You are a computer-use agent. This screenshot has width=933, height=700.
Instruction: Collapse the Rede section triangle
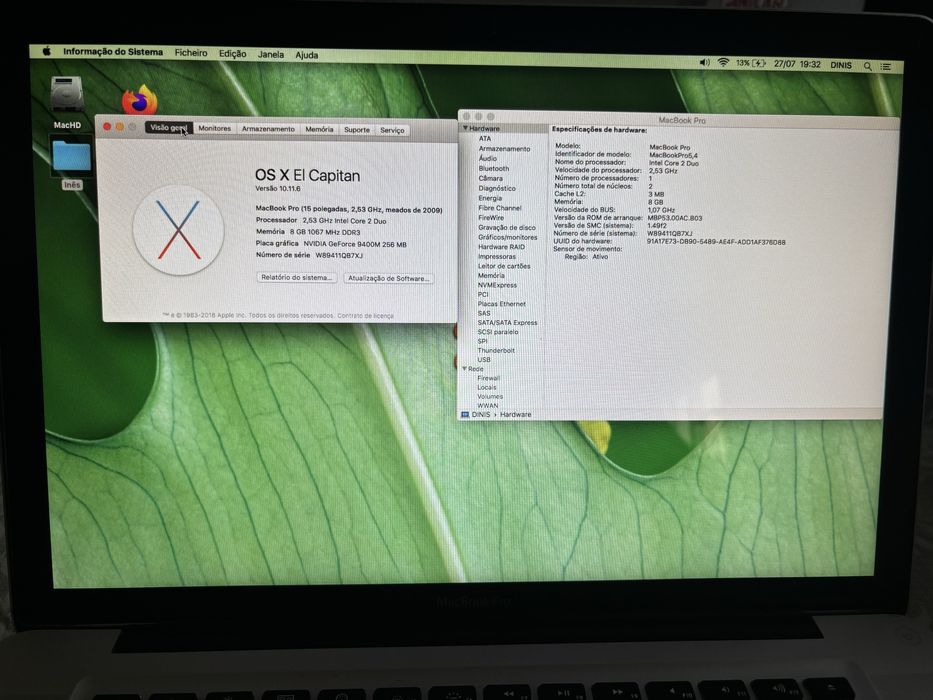tap(465, 368)
